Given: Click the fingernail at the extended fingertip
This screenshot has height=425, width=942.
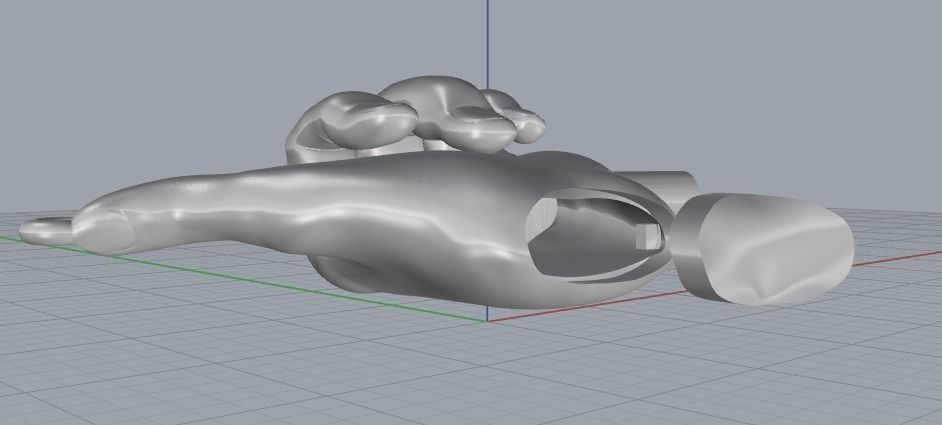Looking at the screenshot, I should click(103, 233).
